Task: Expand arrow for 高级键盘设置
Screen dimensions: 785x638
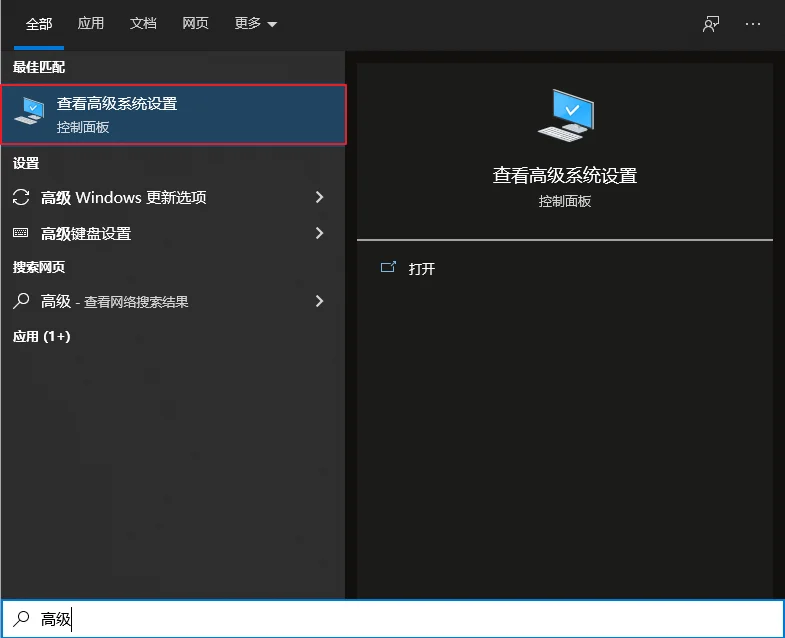Action: [319, 233]
